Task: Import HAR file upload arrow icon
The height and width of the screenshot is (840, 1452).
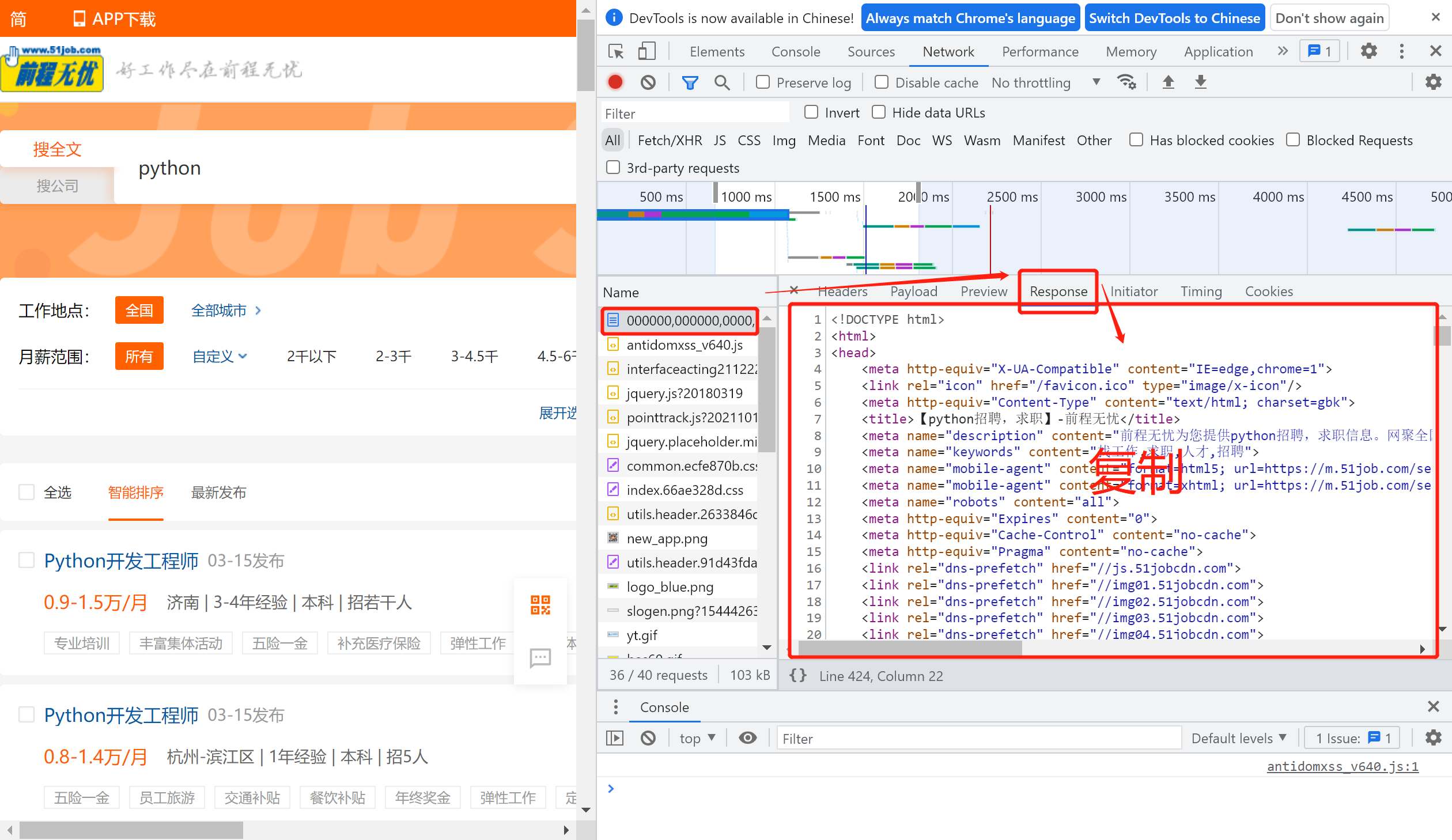Action: pyautogui.click(x=1168, y=82)
